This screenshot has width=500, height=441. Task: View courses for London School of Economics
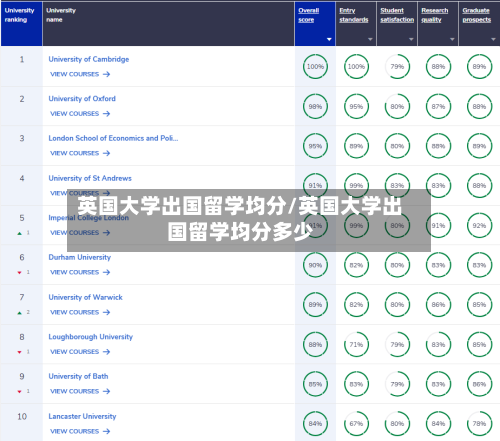[x=80, y=153]
